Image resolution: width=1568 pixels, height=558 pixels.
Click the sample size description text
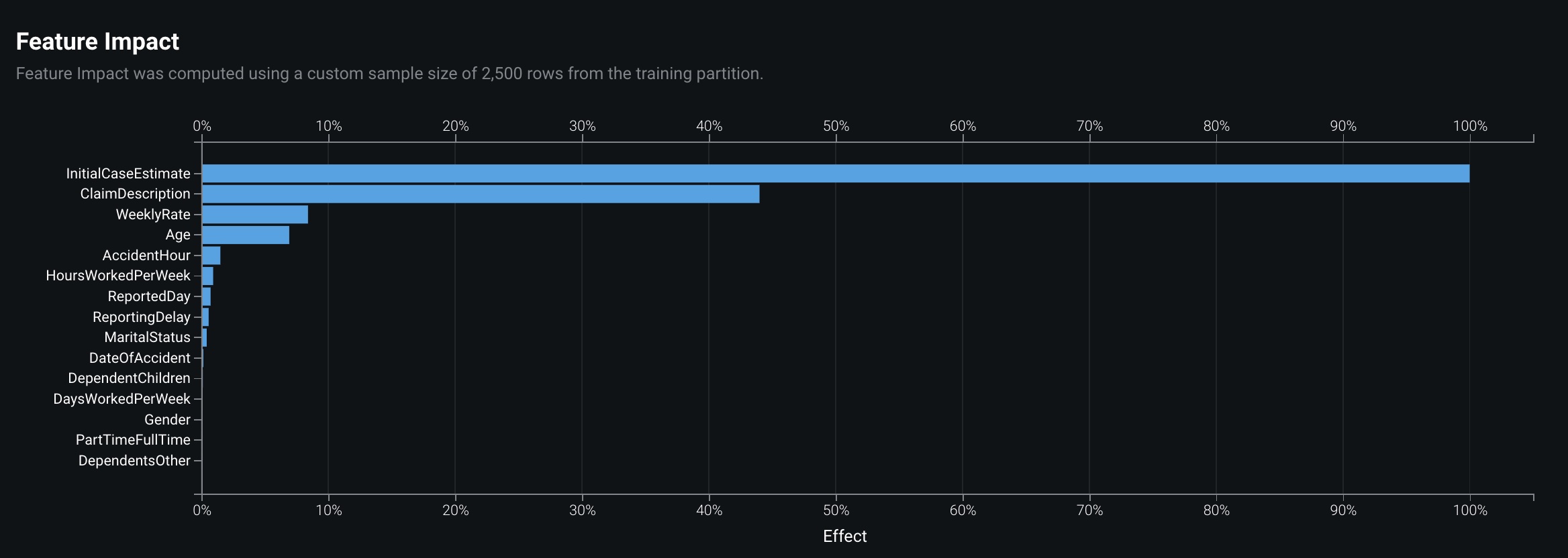[389, 74]
